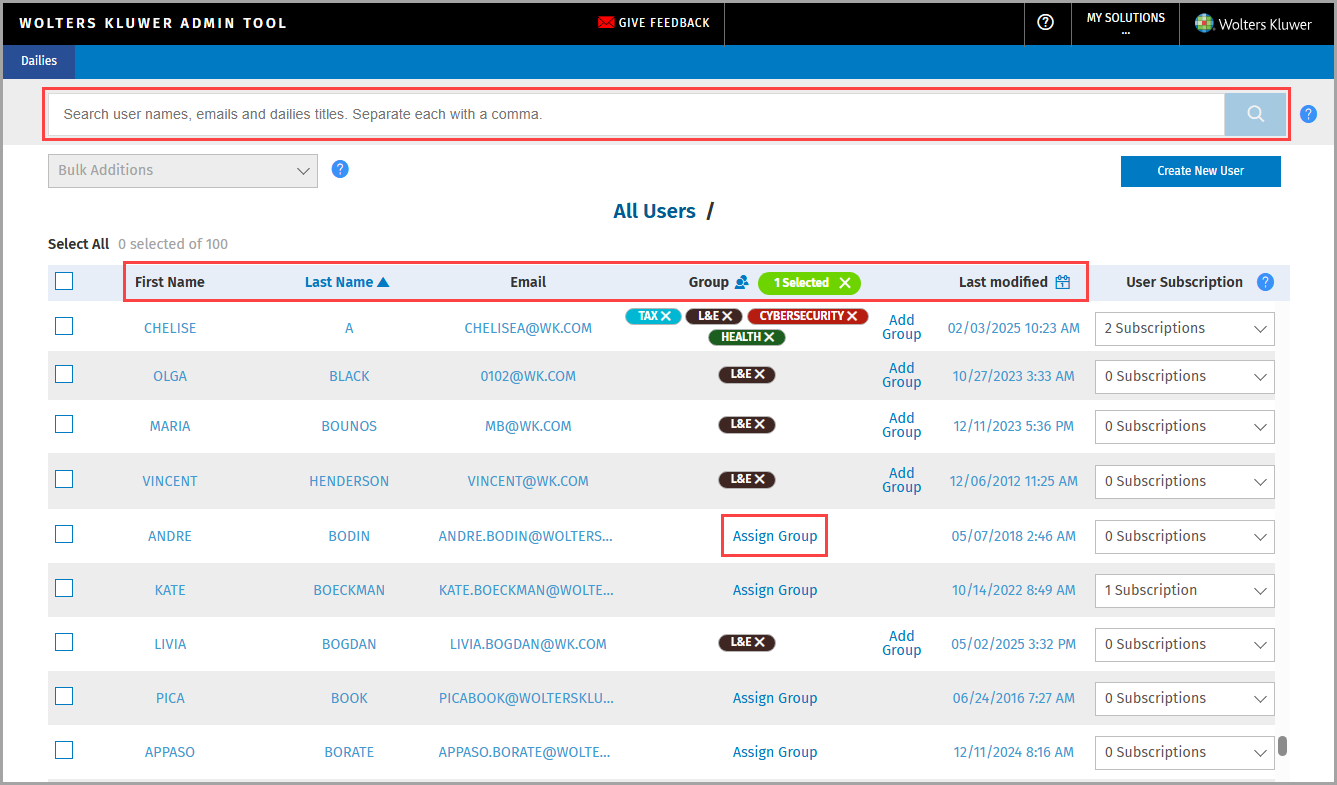Viewport: 1337px width, 785px height.
Task: Remove L&E tag from Chelise's row
Action: coord(727,316)
